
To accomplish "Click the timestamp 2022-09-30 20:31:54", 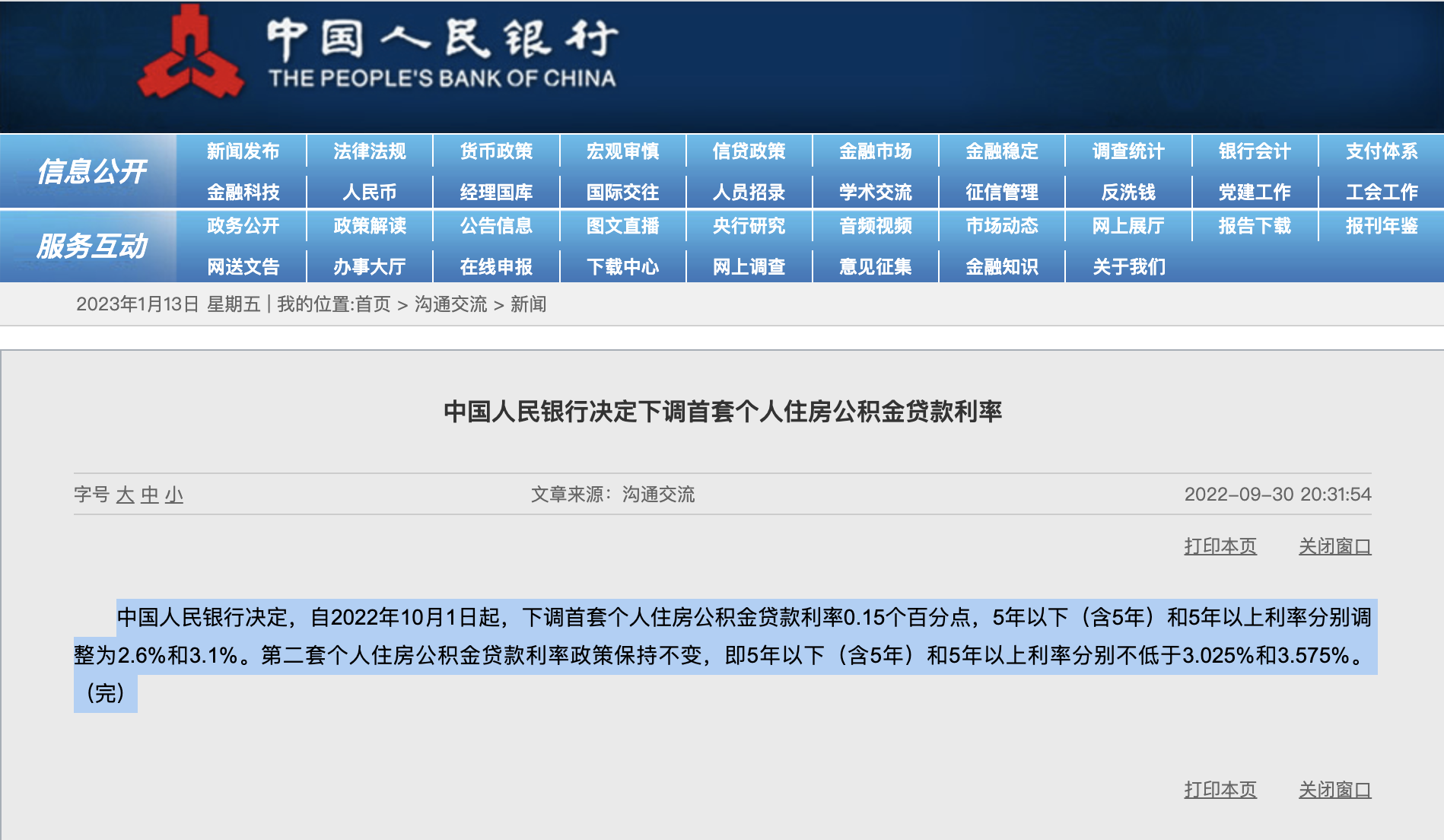I will tap(1277, 495).
